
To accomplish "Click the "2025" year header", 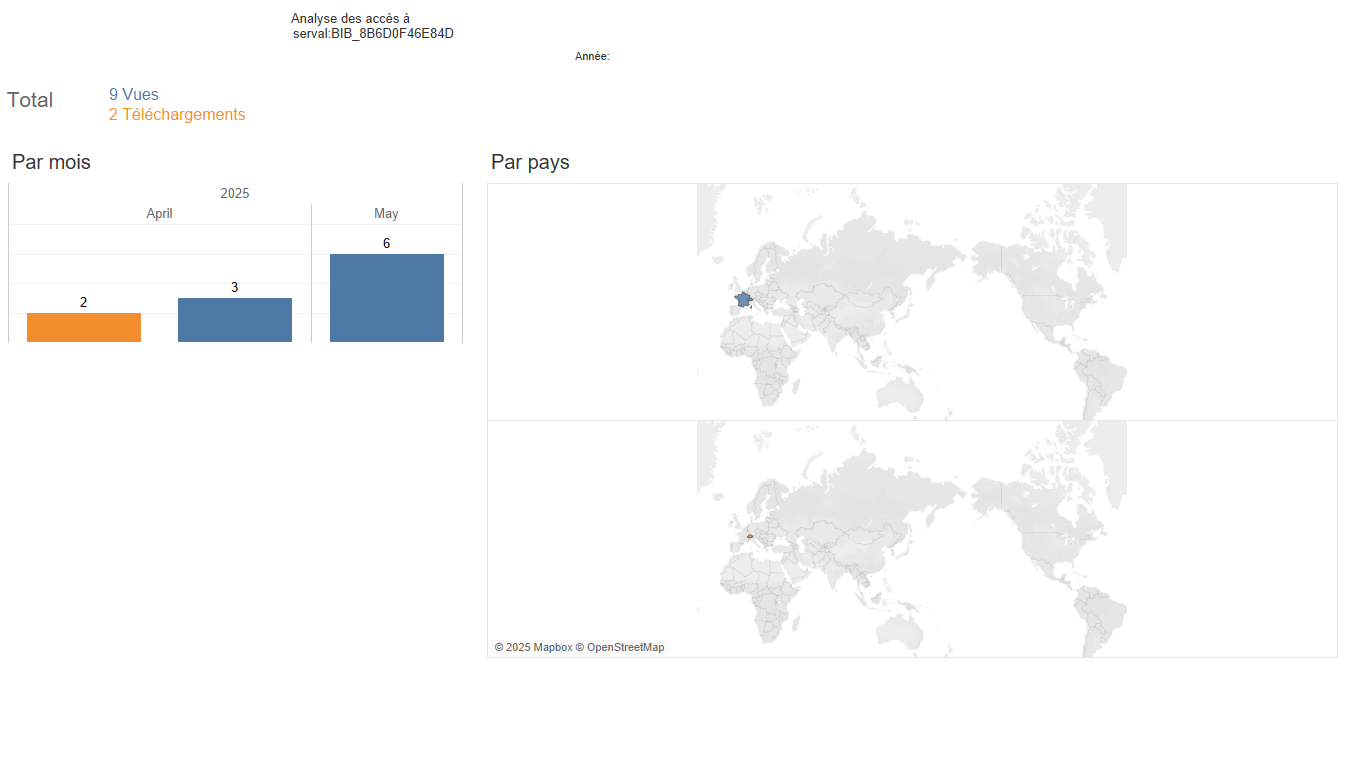I will [x=235, y=193].
